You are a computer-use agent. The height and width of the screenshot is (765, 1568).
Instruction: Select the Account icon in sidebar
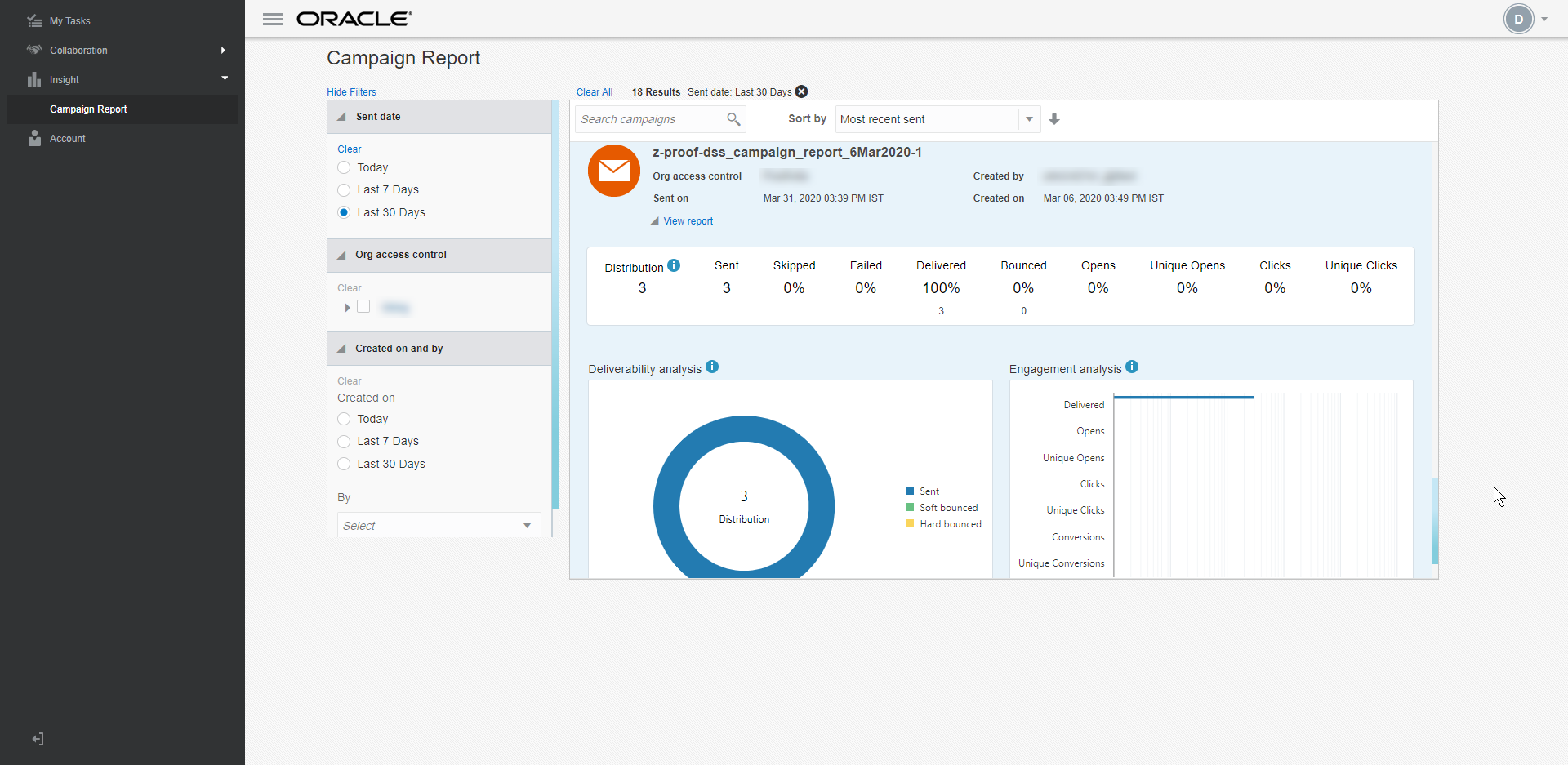[x=33, y=138]
